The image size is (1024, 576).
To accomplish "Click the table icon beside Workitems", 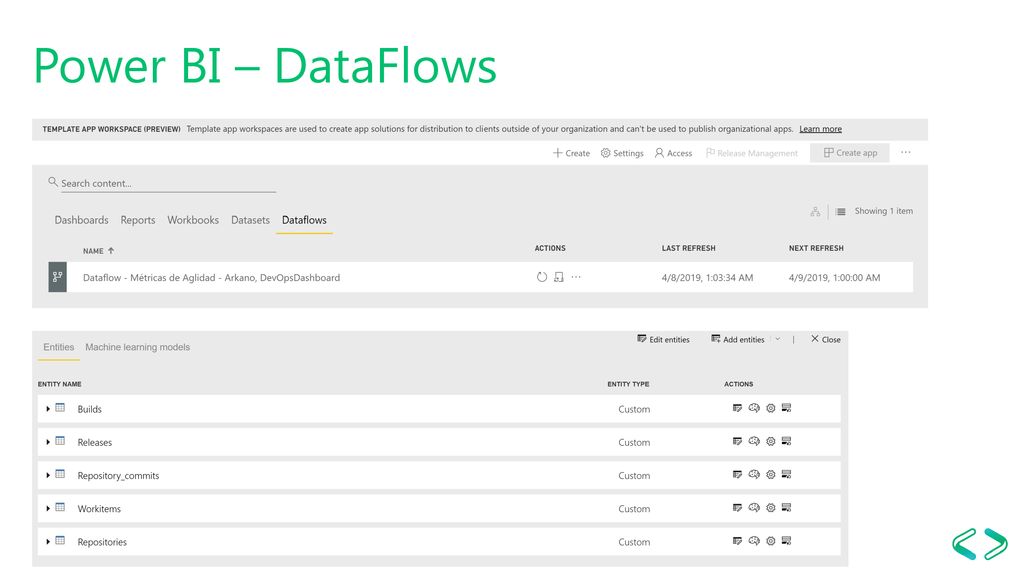I will pos(60,507).
